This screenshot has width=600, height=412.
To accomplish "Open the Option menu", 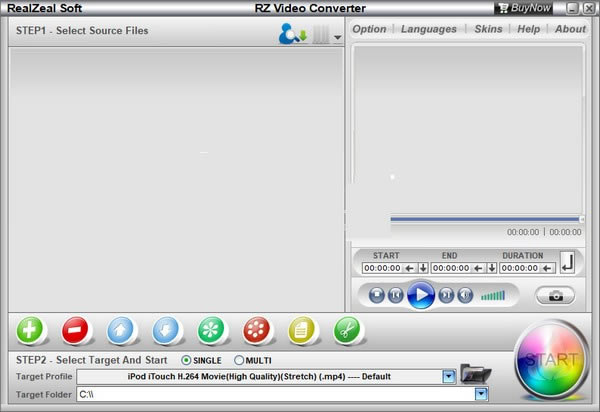I will [369, 29].
